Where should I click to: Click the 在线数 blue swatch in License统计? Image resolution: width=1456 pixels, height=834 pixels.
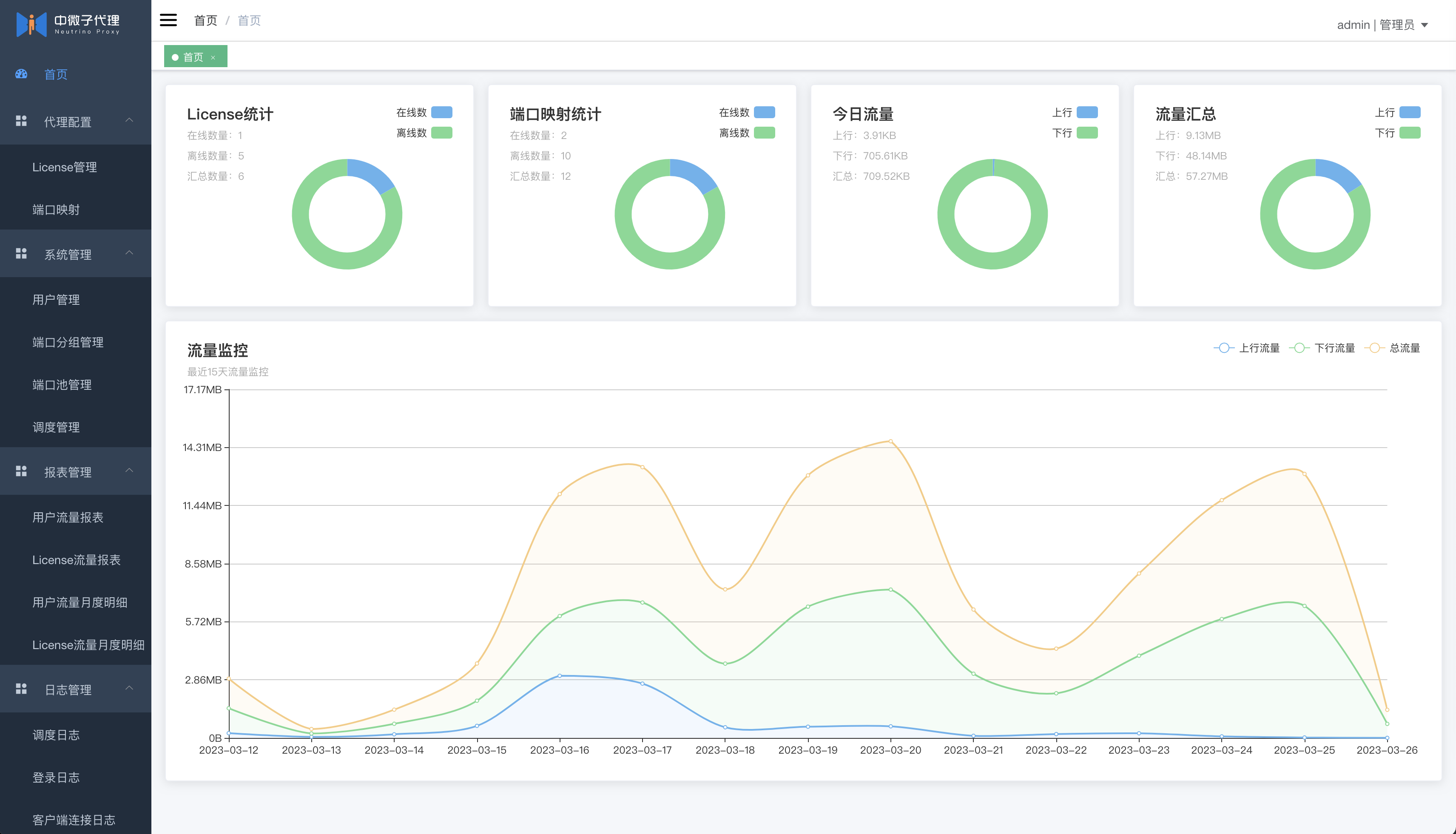[x=441, y=112]
